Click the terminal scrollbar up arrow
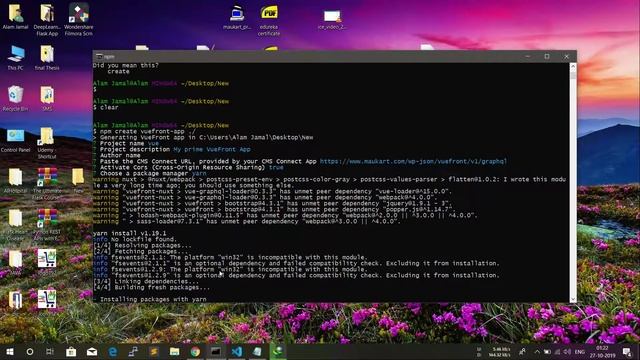Viewport: 640px width, 360px height. 573,66
